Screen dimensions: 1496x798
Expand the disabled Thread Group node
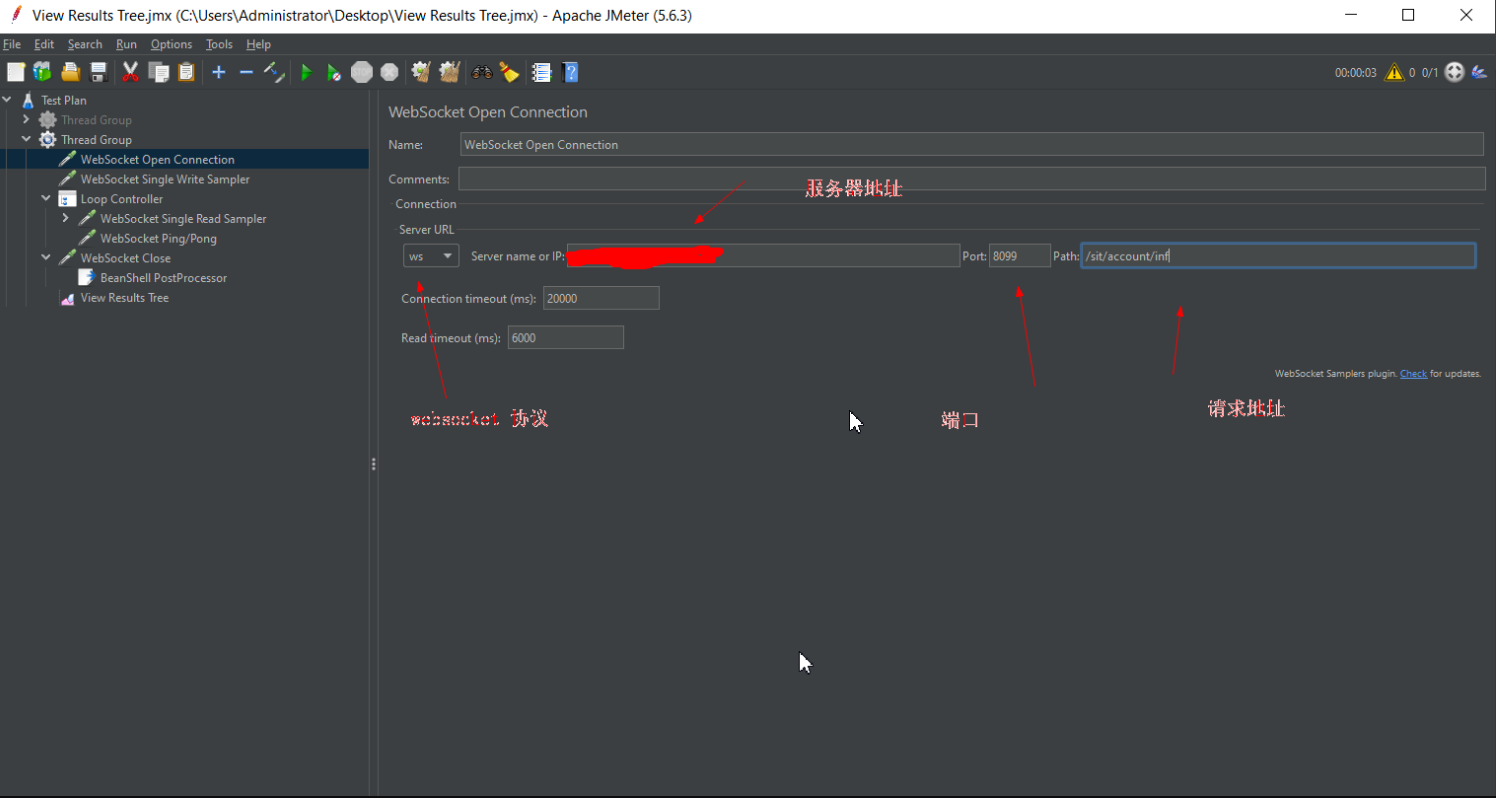[27, 120]
